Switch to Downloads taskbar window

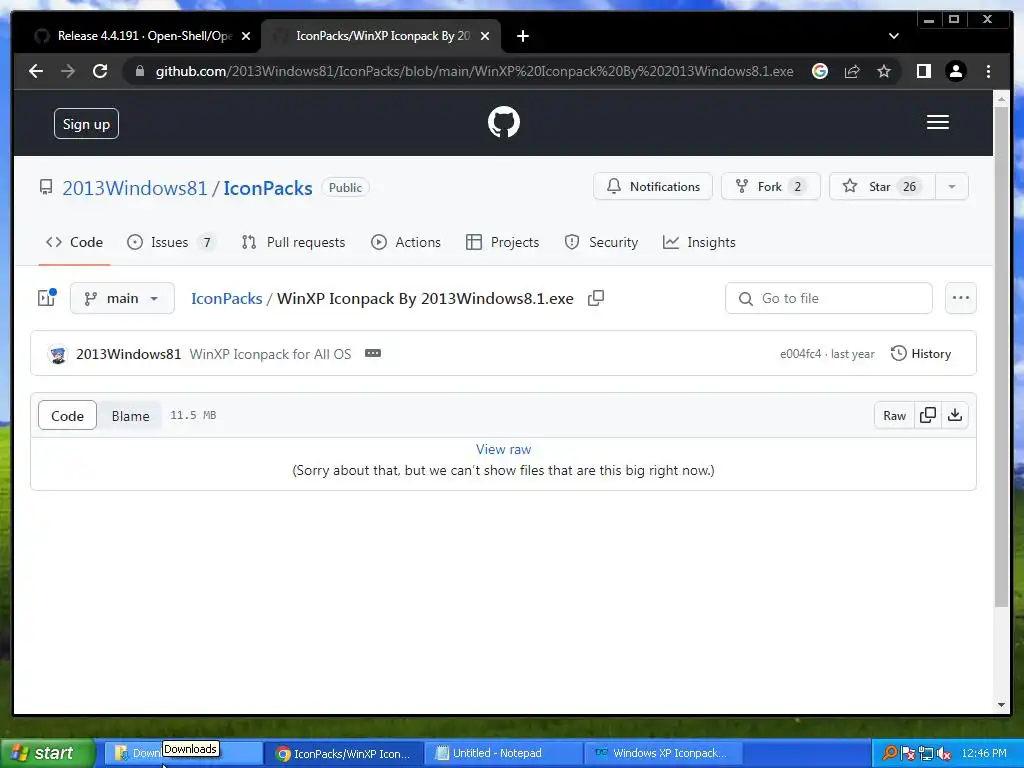(x=183, y=753)
